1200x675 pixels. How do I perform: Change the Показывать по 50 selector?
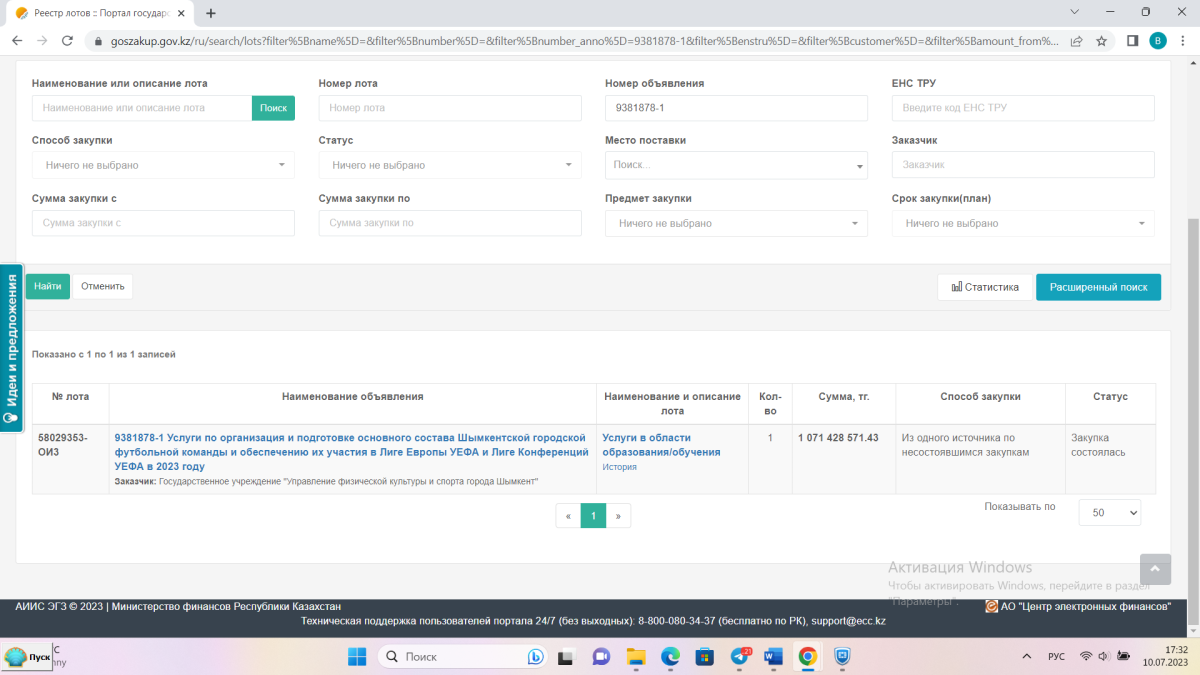tap(1109, 512)
